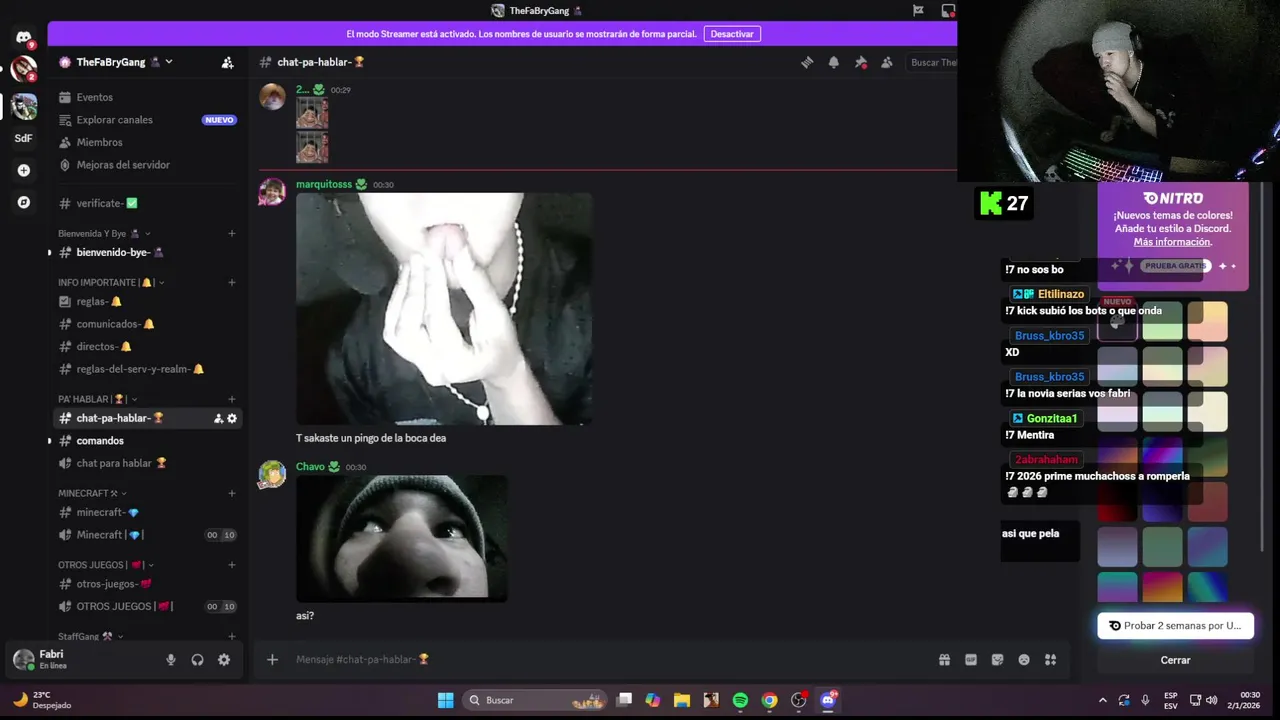Open the comunicados channel
This screenshot has height=720, width=1280.
[x=148, y=324]
